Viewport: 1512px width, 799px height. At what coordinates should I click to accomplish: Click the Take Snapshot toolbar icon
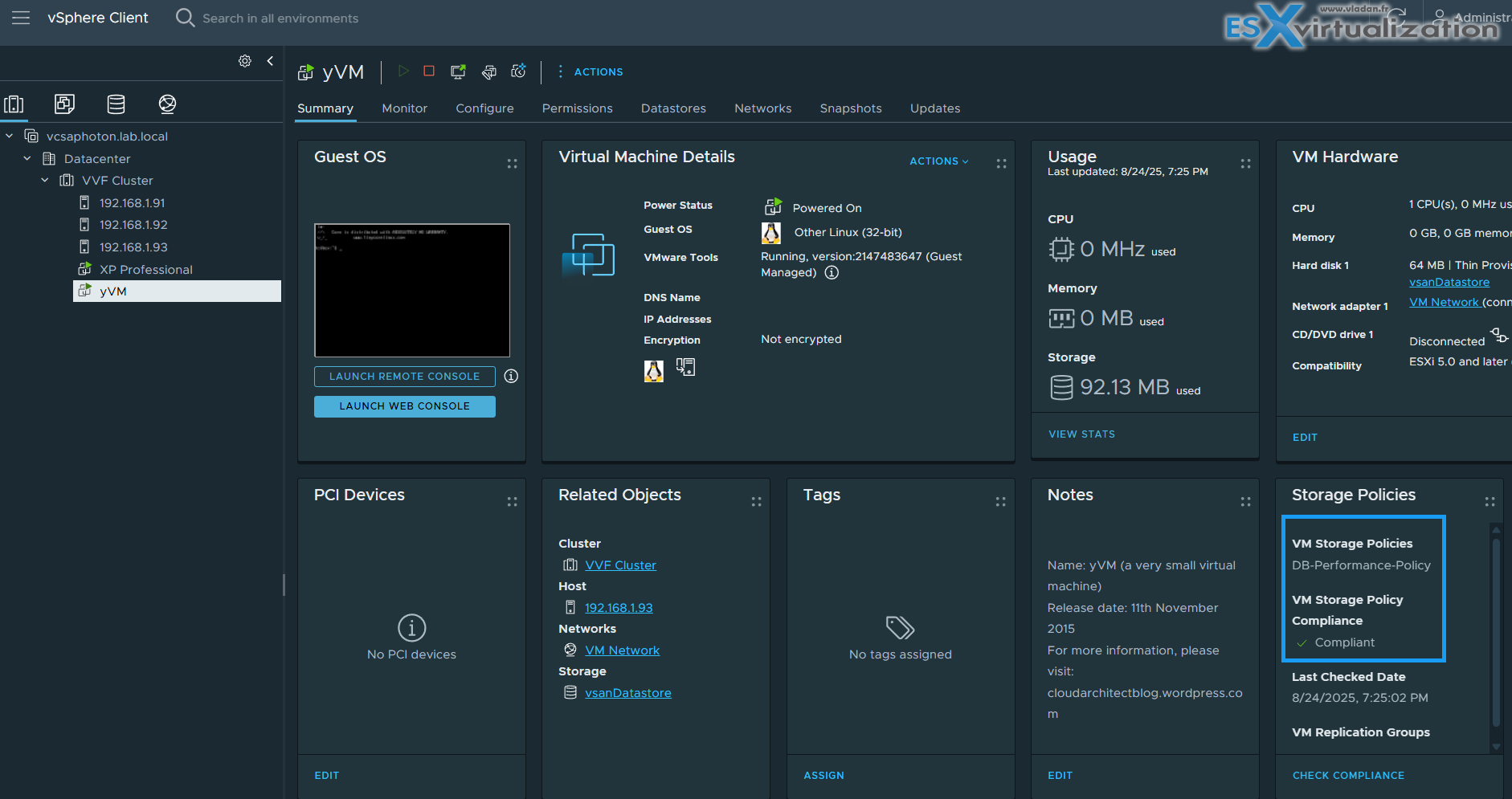[x=519, y=71]
